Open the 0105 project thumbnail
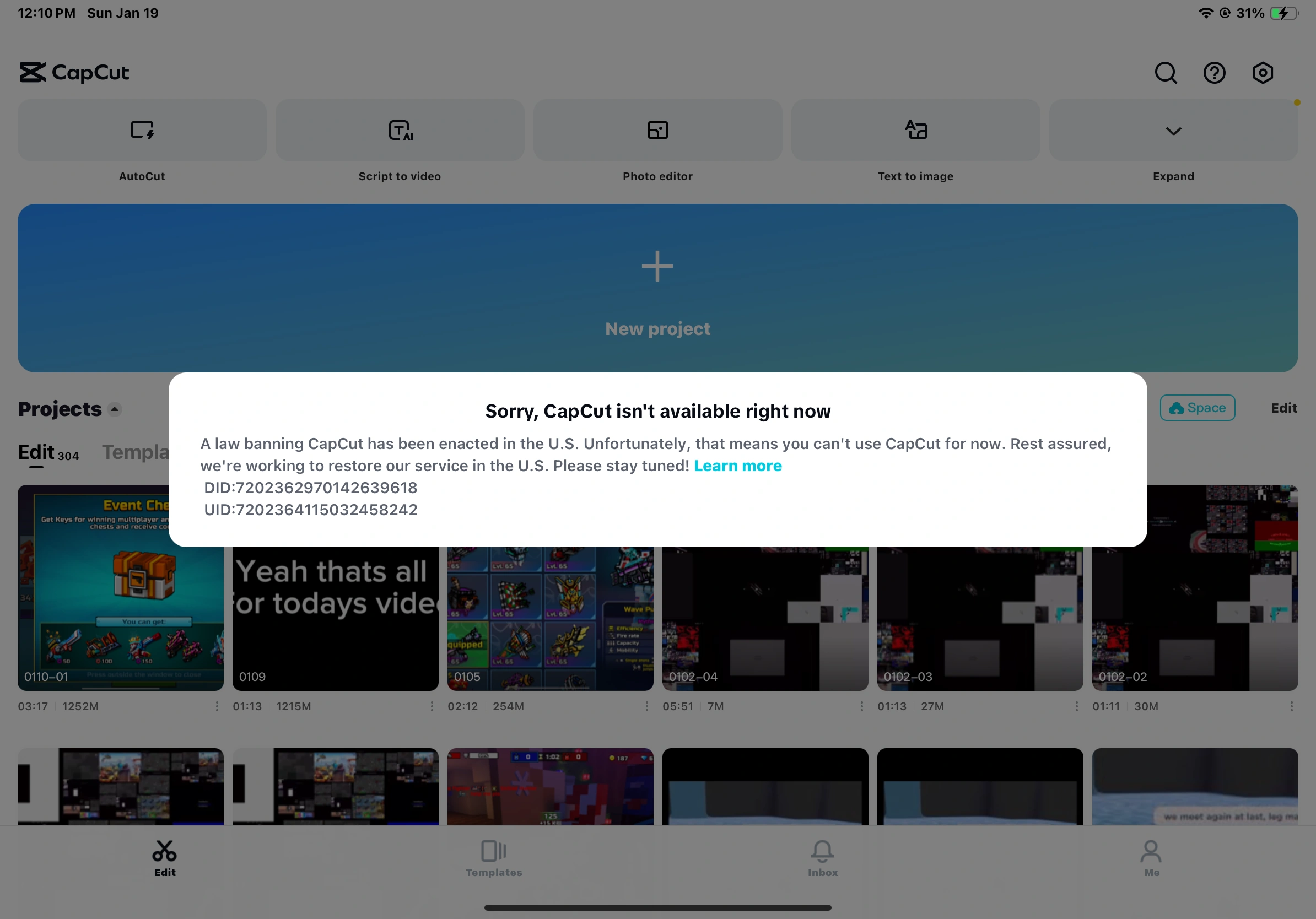Viewport: 1316px width, 919px height. (x=550, y=619)
